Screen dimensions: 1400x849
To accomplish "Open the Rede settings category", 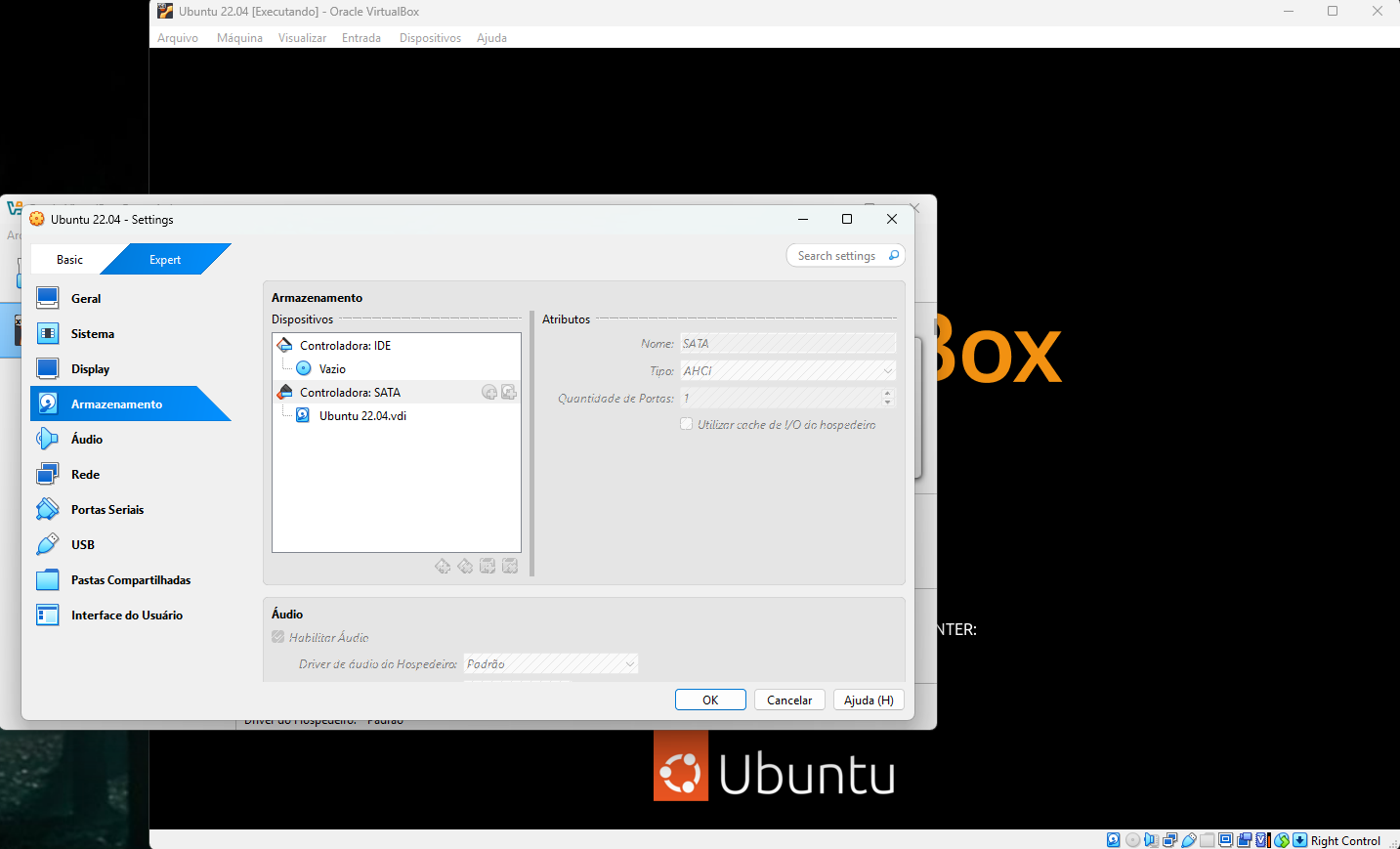I will [86, 475].
